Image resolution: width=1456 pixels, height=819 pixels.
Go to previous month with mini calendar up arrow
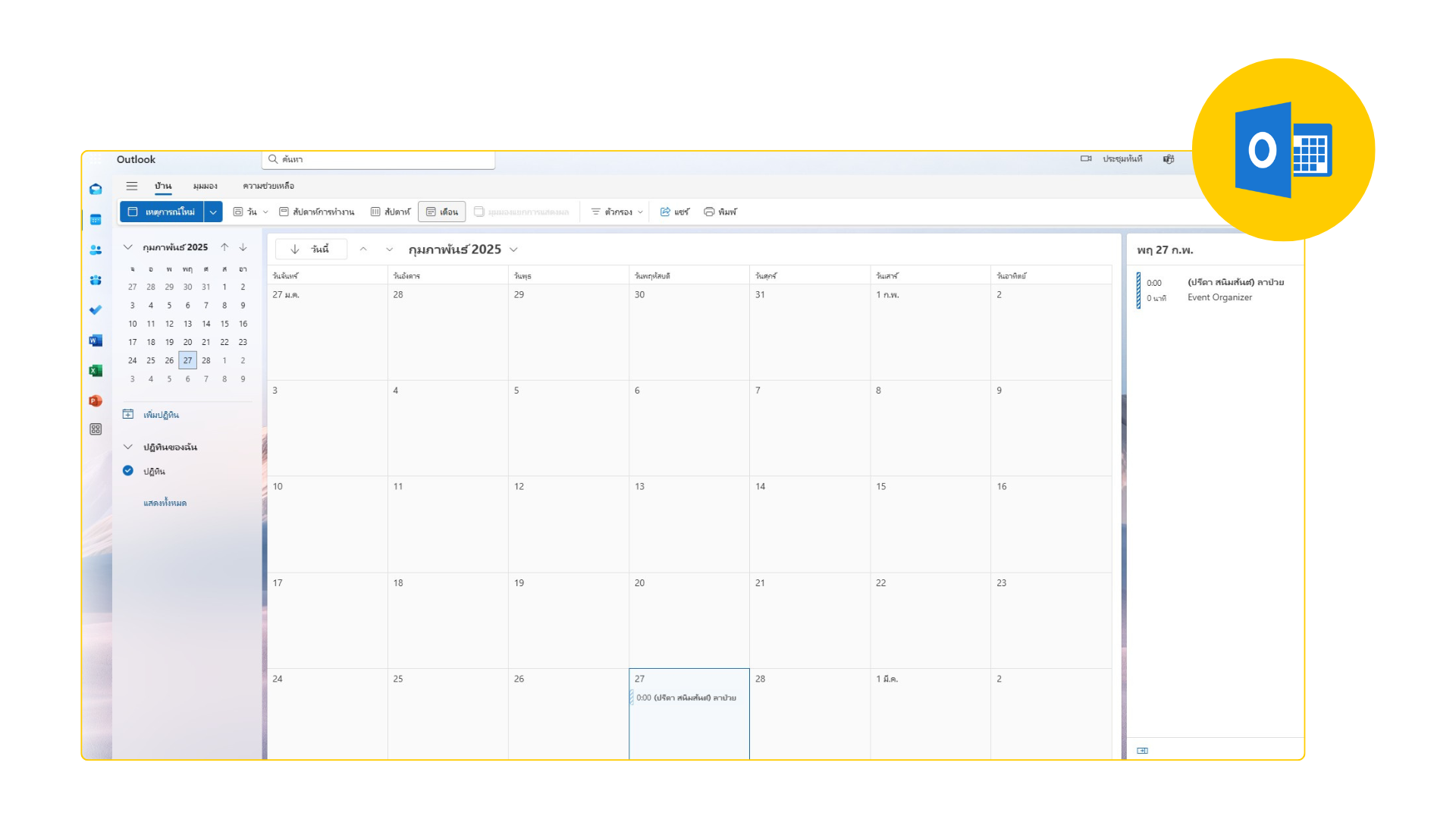point(224,247)
